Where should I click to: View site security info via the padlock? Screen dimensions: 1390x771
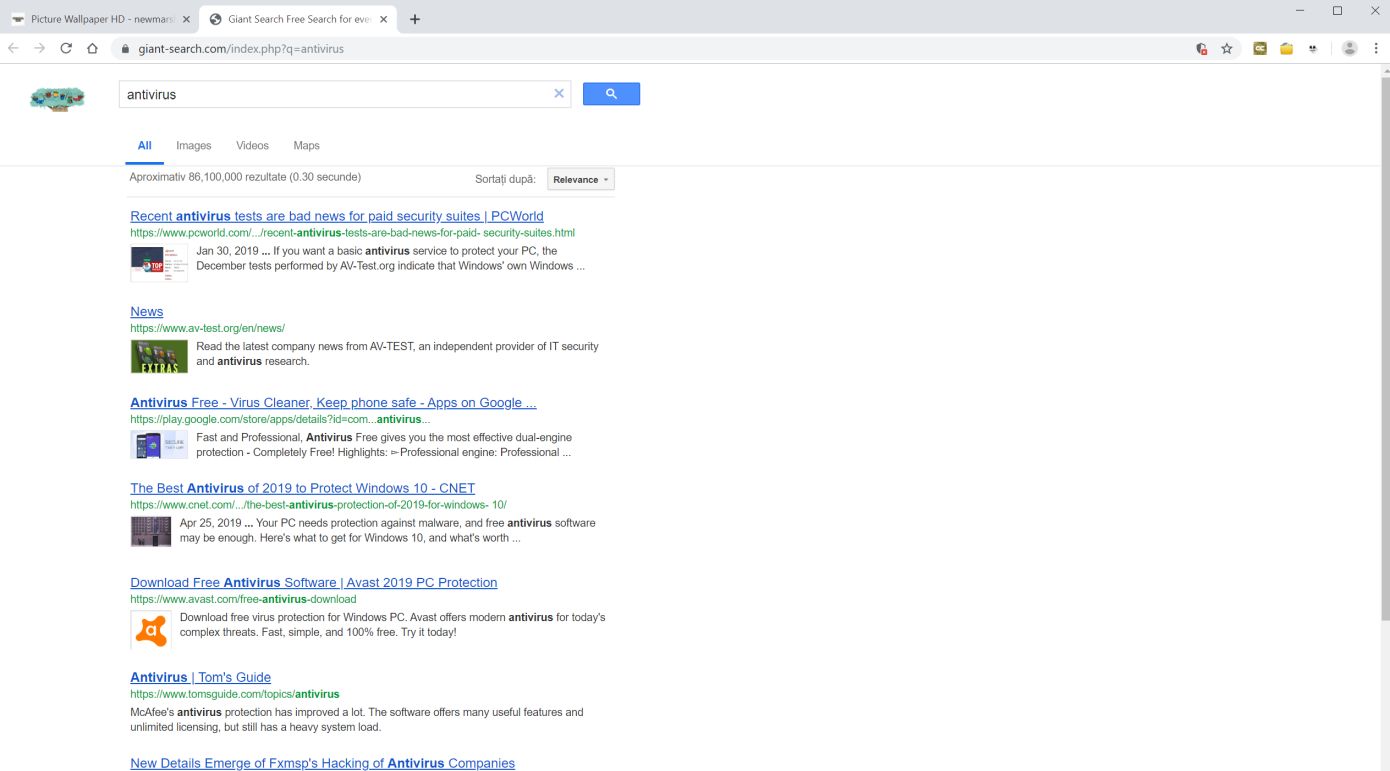[126, 48]
